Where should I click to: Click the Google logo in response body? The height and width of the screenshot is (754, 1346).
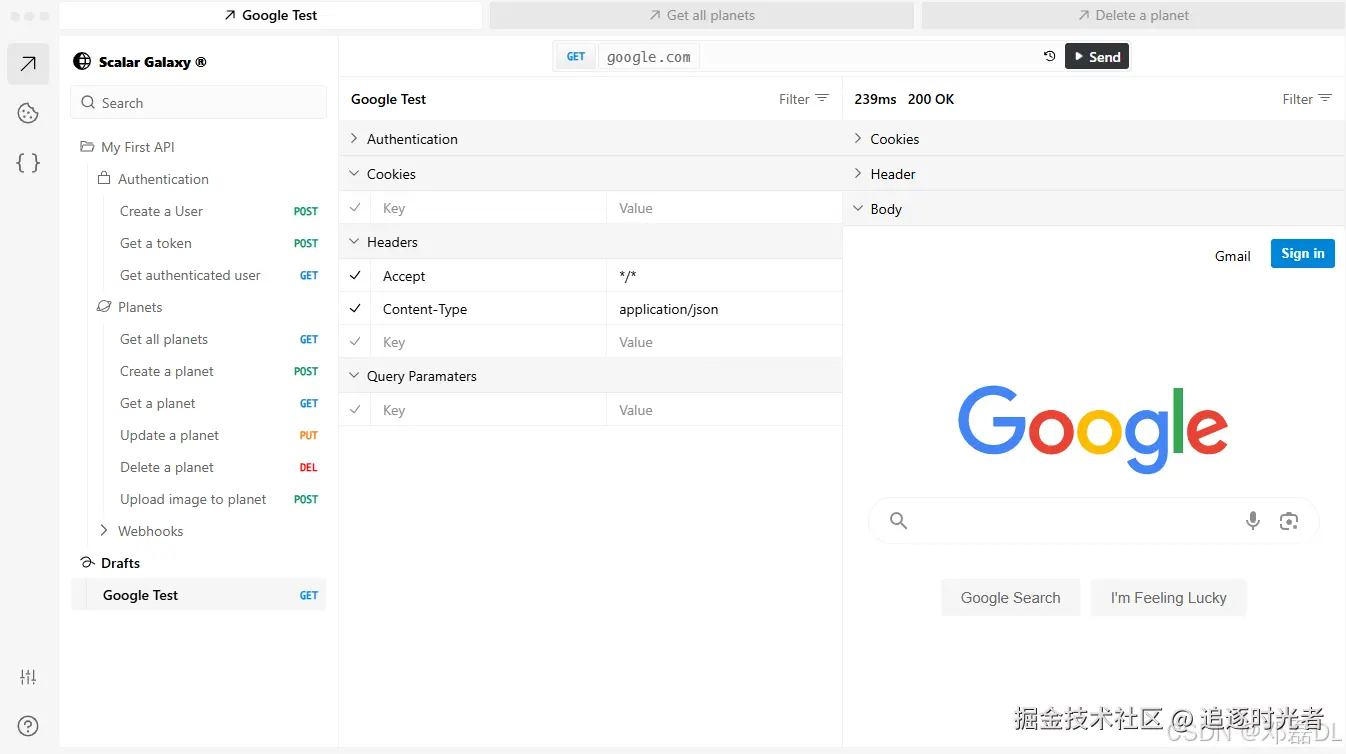(x=1093, y=428)
